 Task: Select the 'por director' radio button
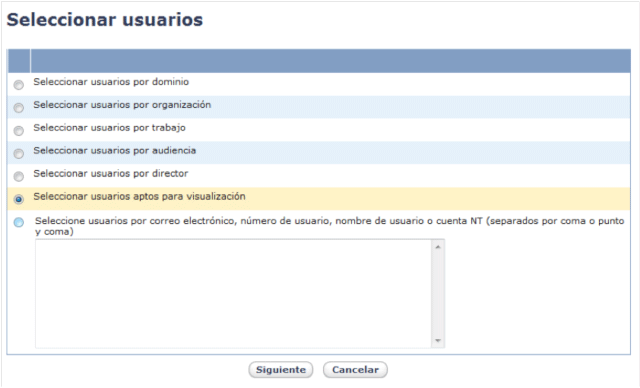pyautogui.click(x=19, y=176)
